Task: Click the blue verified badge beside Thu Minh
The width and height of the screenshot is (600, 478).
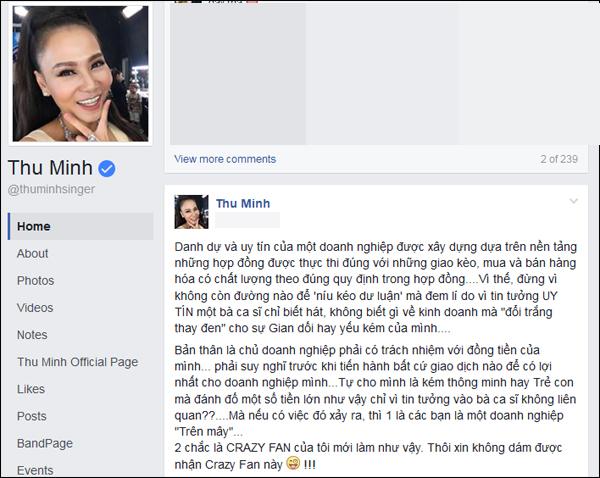Action: click(107, 168)
